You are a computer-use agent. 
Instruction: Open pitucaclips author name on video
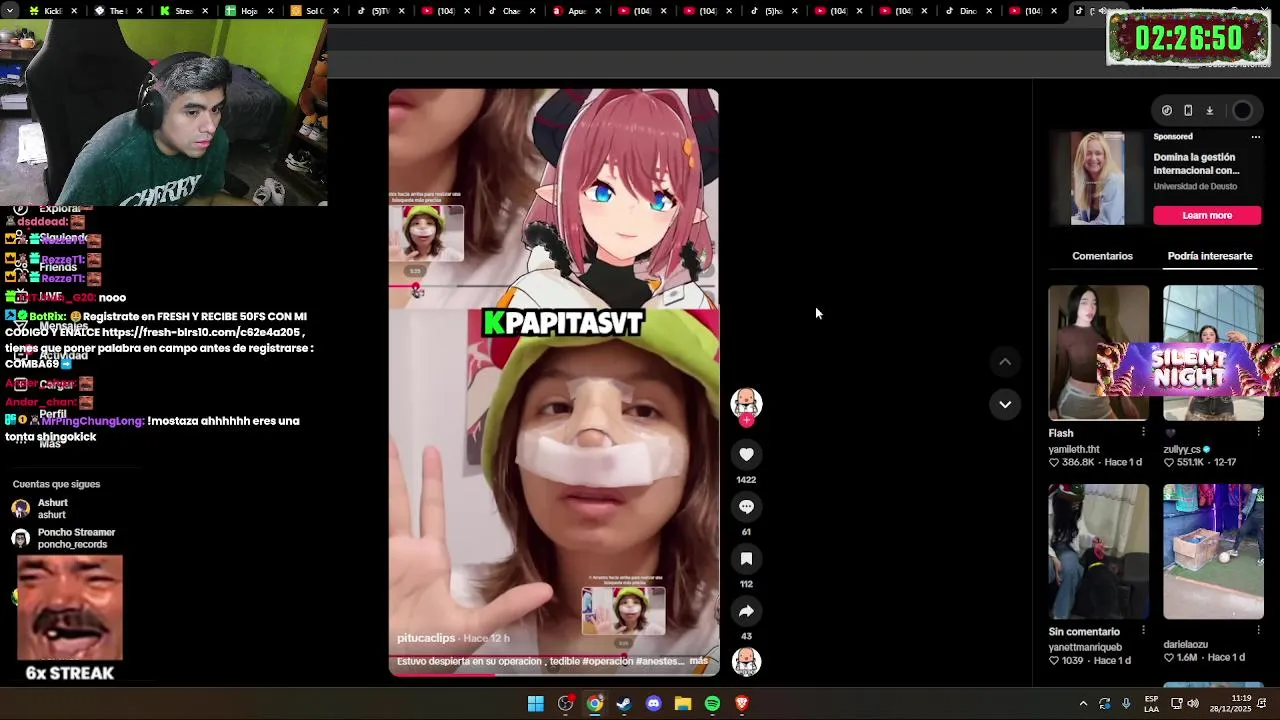[x=426, y=638]
